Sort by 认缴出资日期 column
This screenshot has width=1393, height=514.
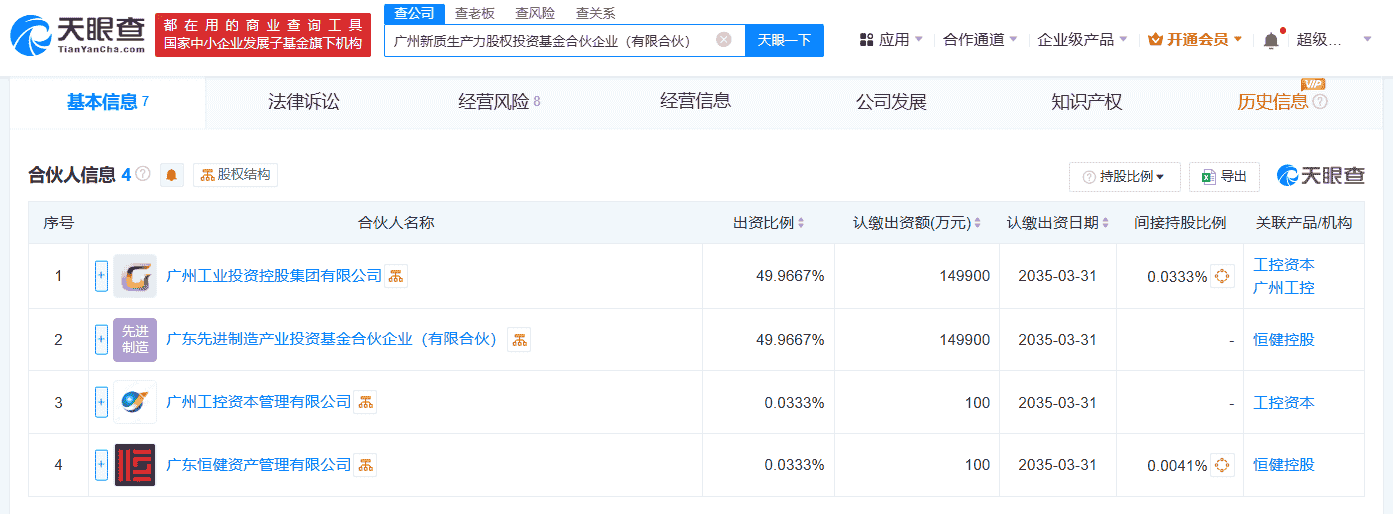tap(1058, 223)
